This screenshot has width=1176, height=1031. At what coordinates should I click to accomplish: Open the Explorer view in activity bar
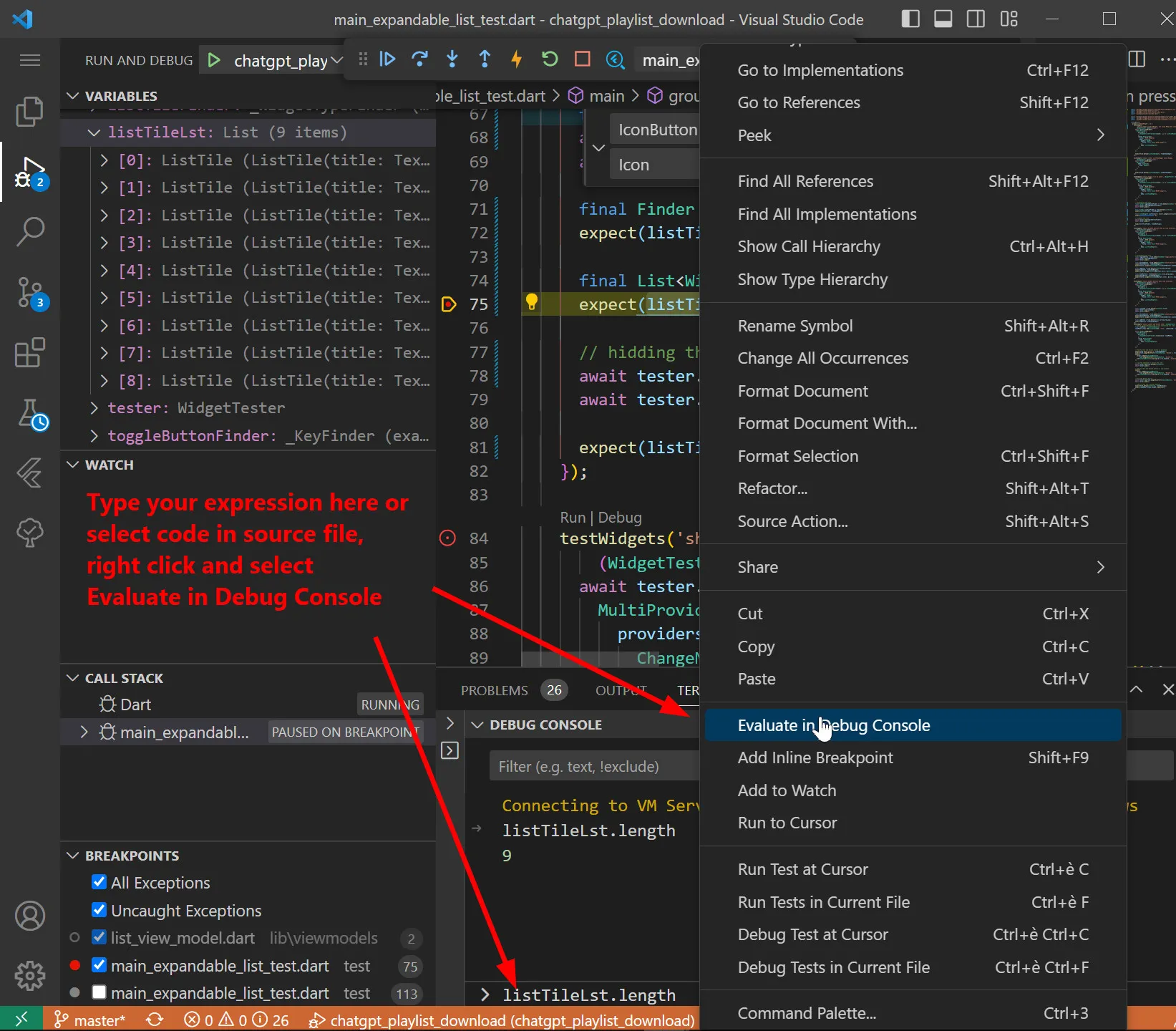(x=29, y=111)
